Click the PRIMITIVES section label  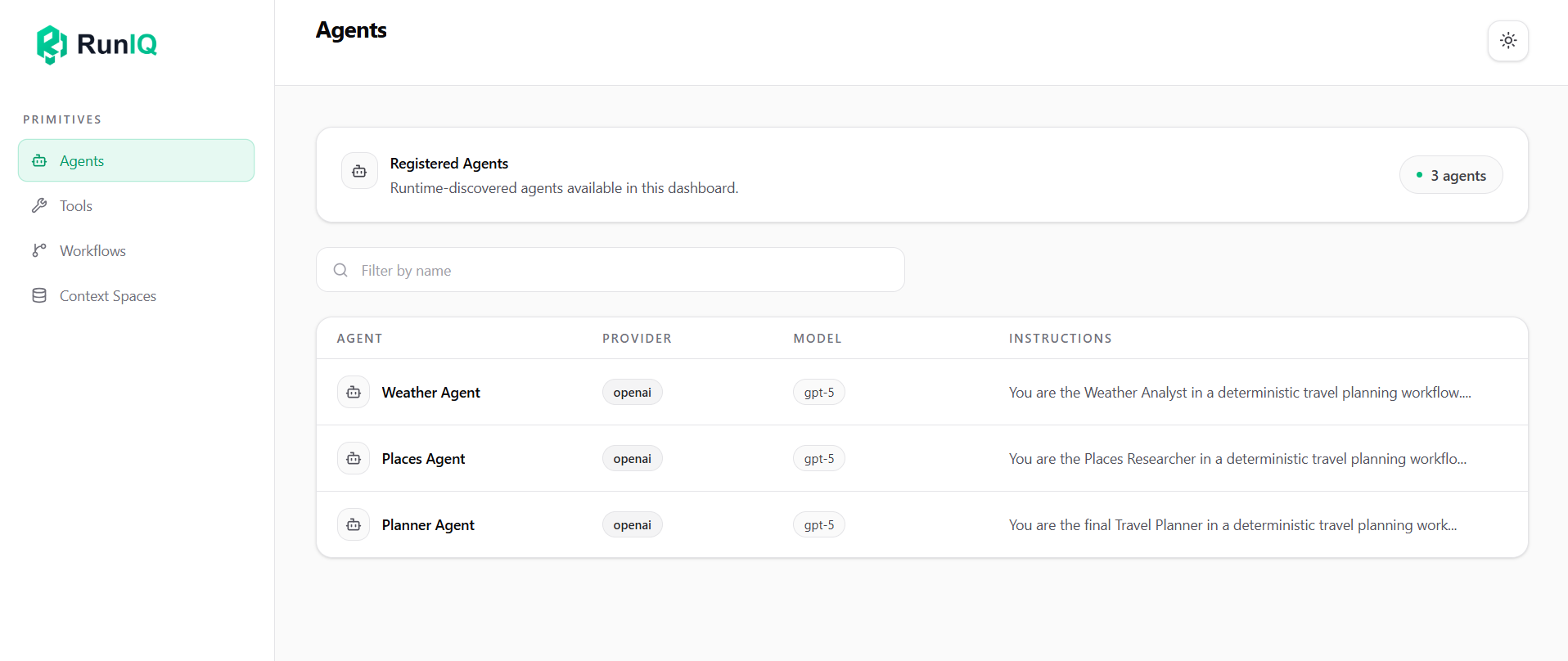pos(62,119)
